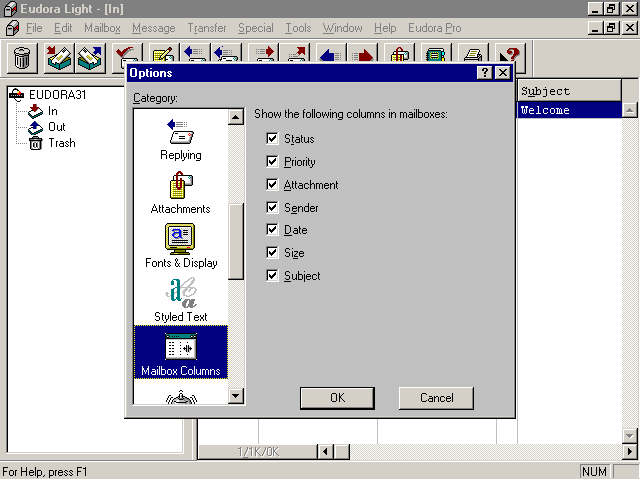Open the Address Book toolbar icon

point(436,54)
